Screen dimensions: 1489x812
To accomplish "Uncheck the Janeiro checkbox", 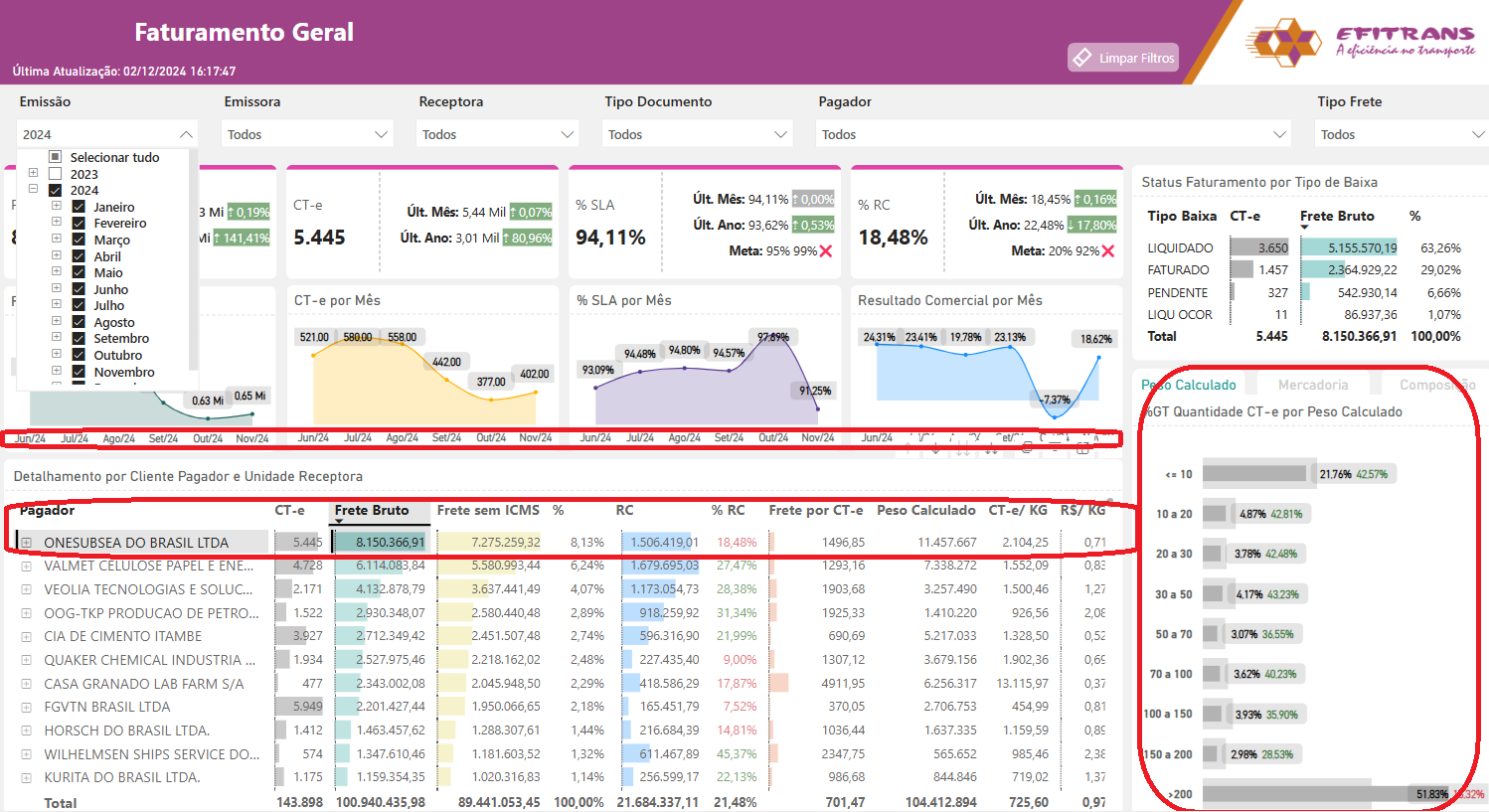I will [79, 207].
